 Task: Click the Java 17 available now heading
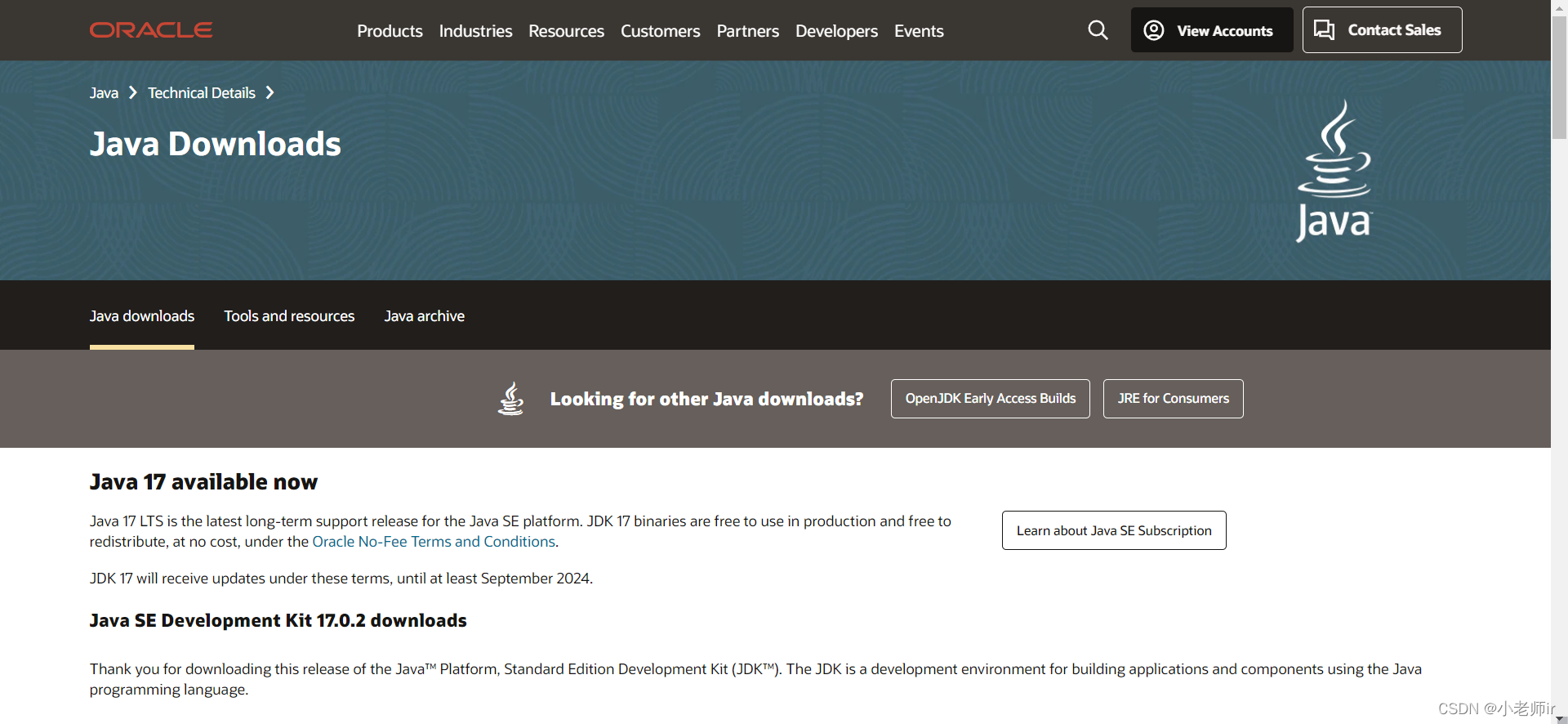(203, 482)
